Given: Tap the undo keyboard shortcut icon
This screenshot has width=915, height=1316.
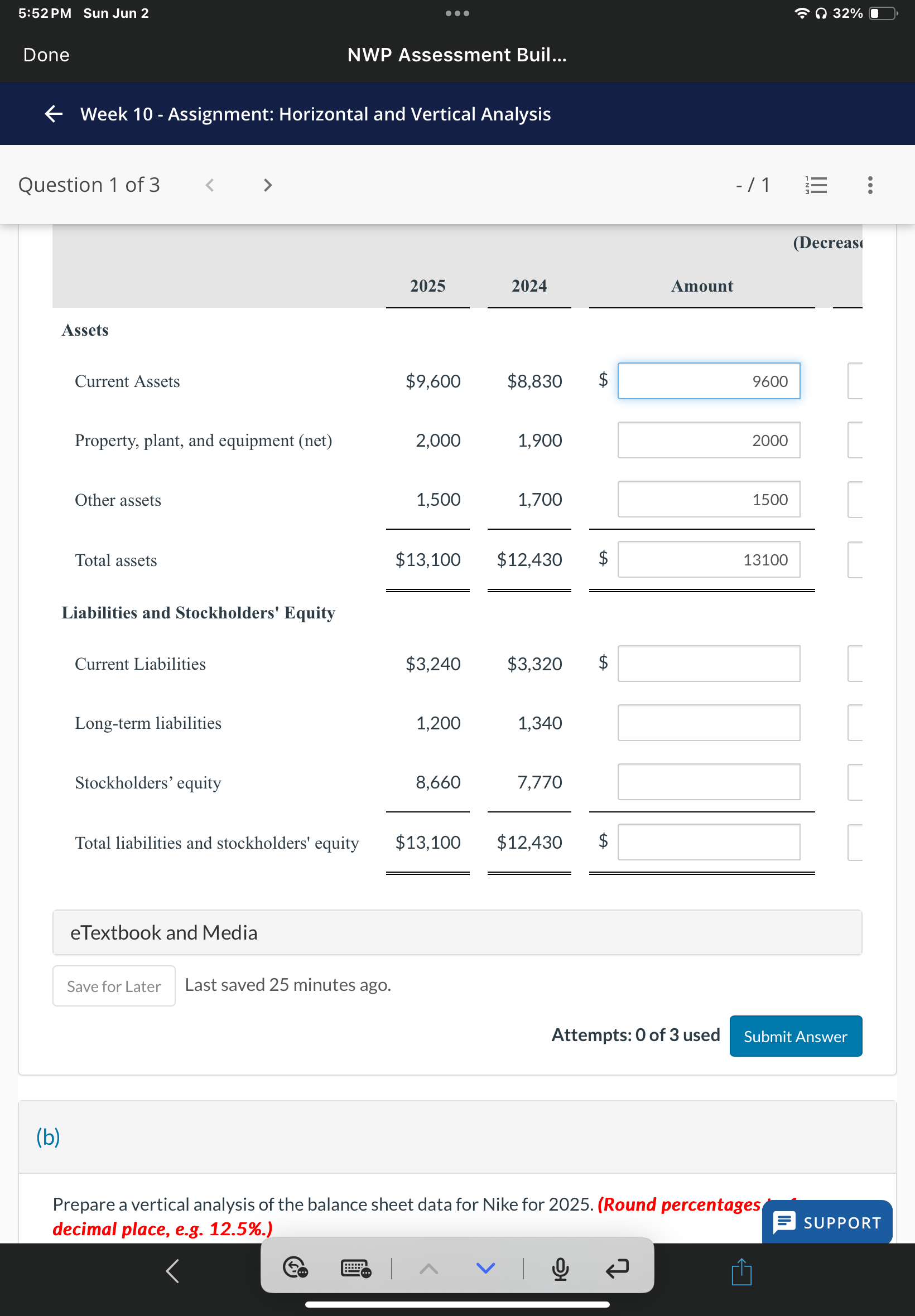Looking at the screenshot, I should (x=295, y=1267).
